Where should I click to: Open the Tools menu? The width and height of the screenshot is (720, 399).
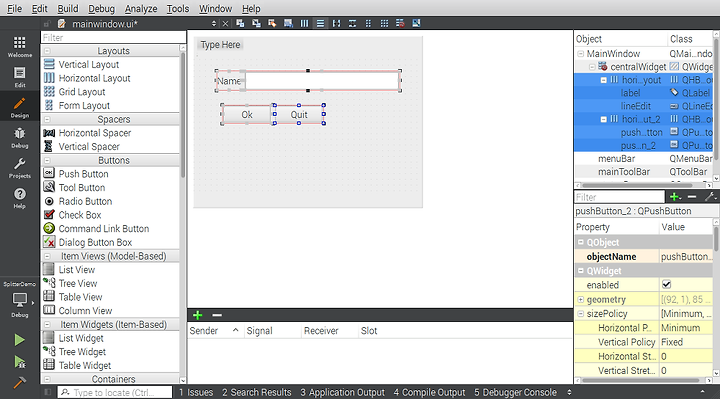coord(178,8)
